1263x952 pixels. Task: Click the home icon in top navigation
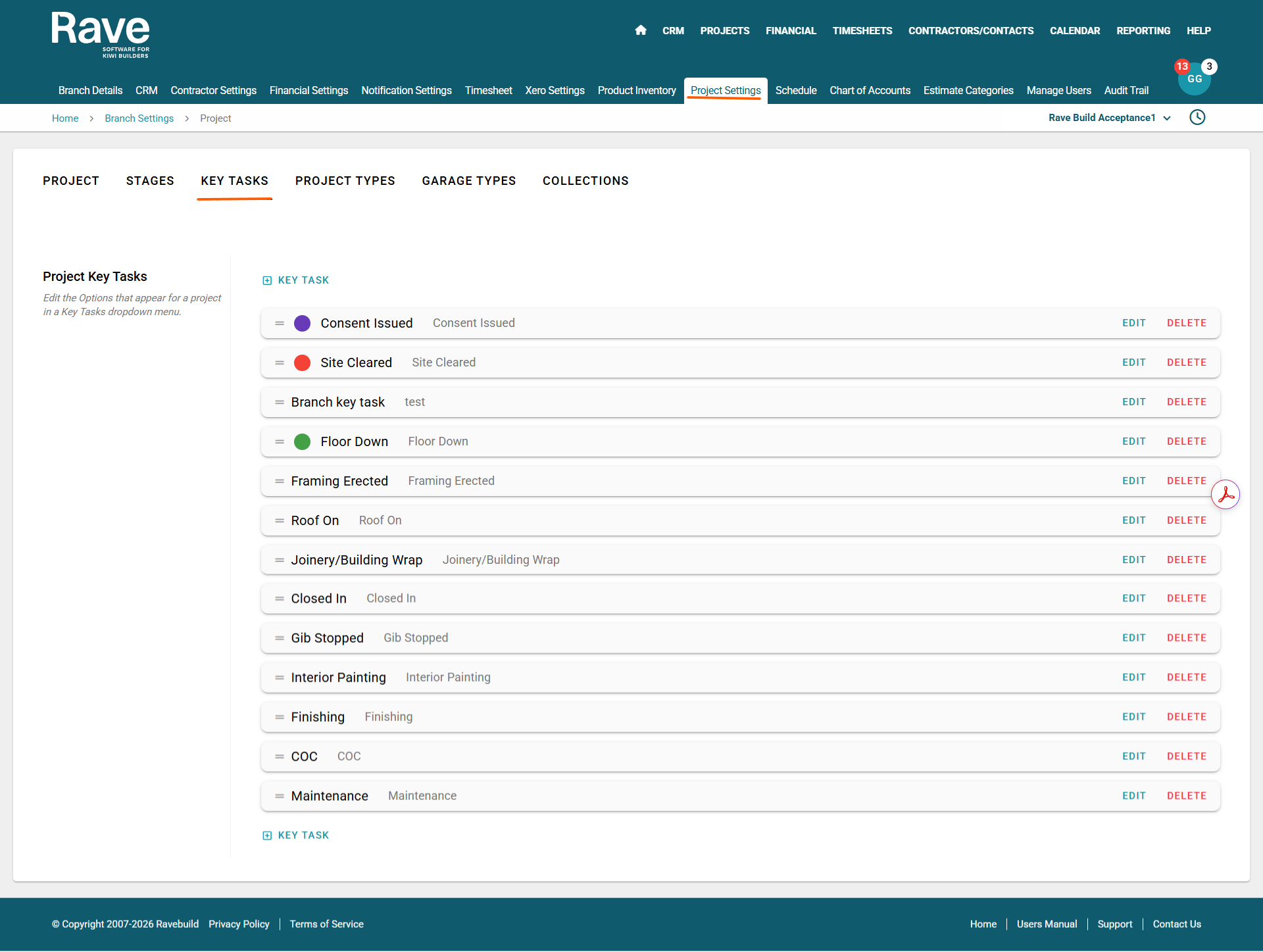click(641, 30)
